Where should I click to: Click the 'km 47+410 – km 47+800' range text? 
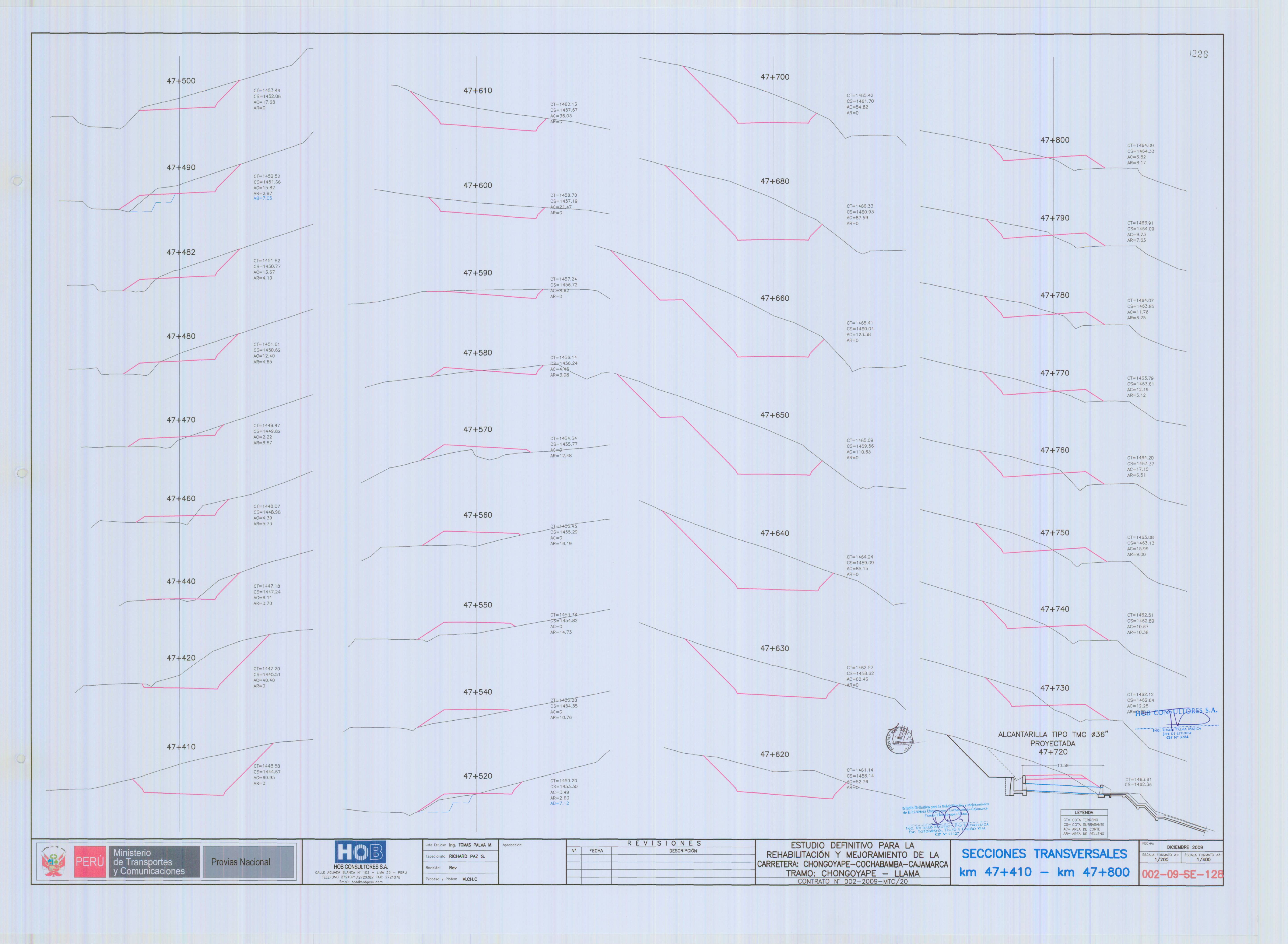(x=1044, y=872)
